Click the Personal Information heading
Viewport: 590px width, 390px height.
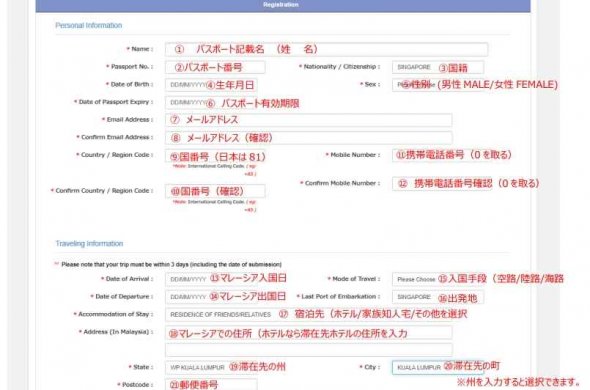89,25
